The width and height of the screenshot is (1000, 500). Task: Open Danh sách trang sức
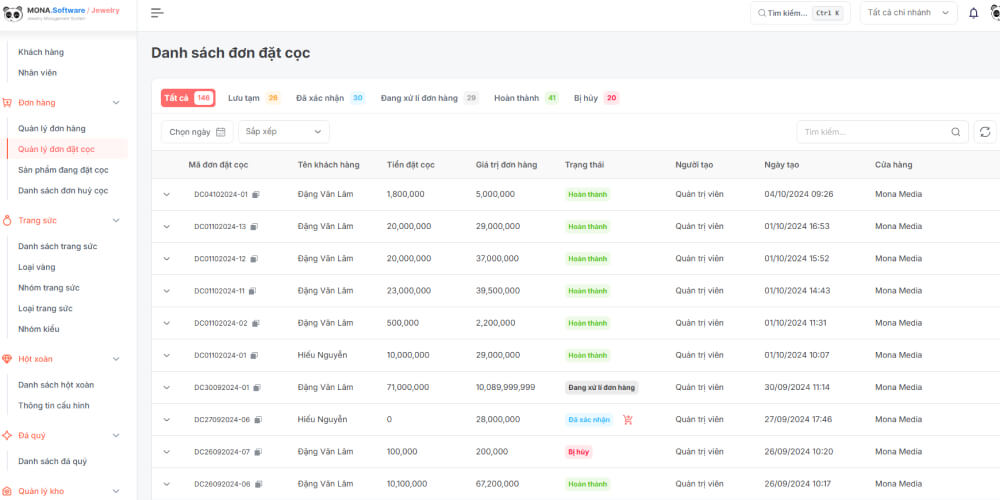[57, 246]
